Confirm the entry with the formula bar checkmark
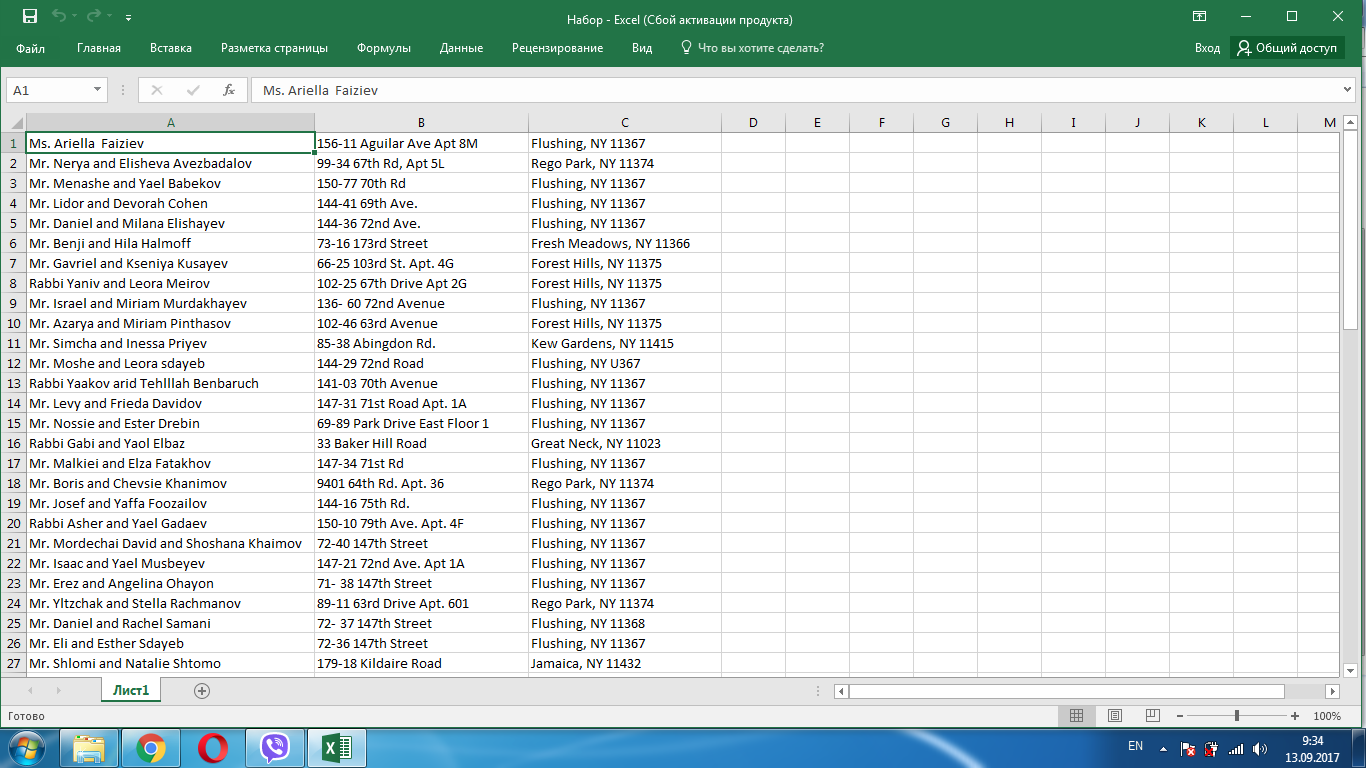This screenshot has height=768, width=1366. click(193, 90)
